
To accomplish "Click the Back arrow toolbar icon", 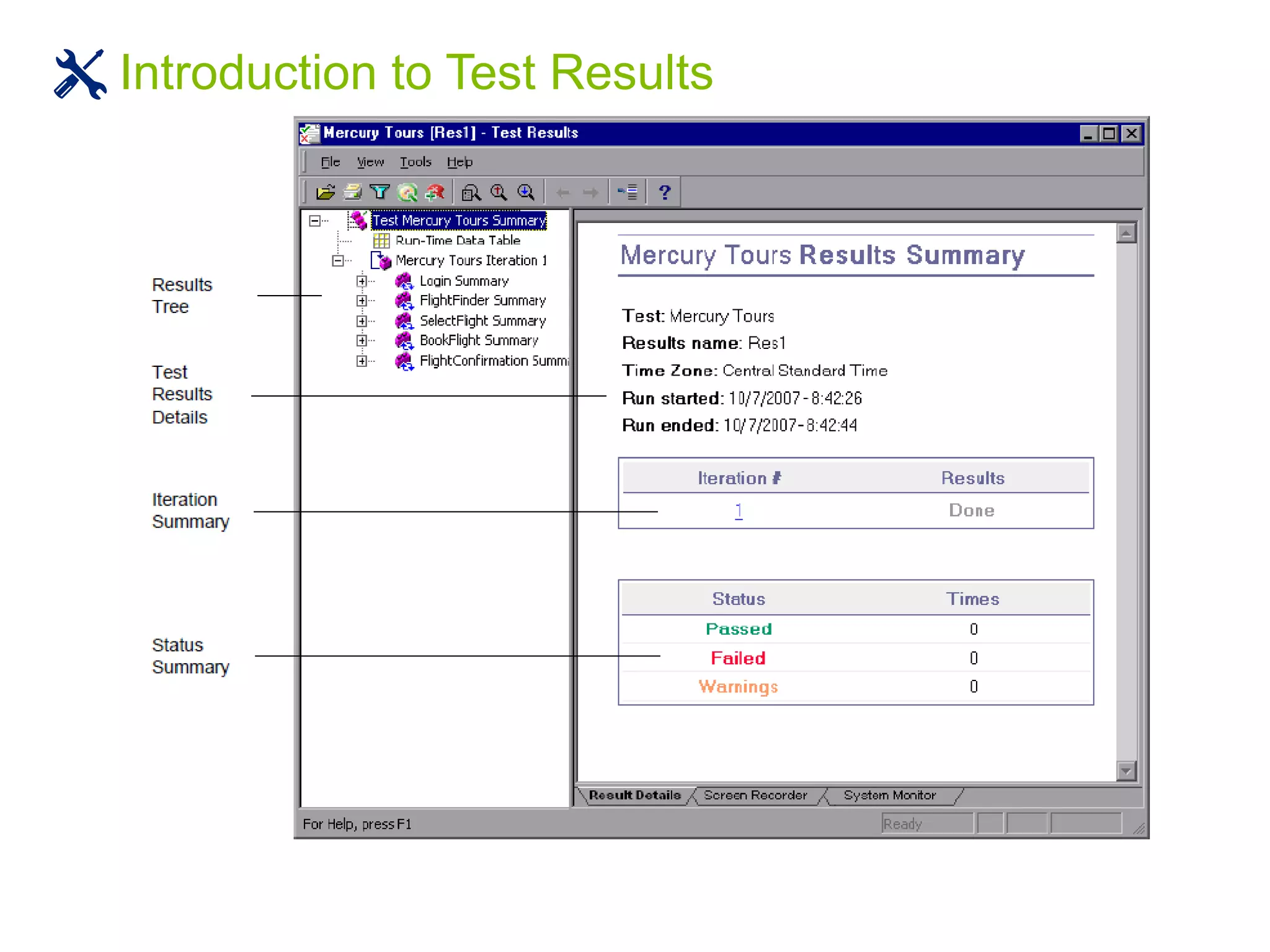I will click(563, 193).
